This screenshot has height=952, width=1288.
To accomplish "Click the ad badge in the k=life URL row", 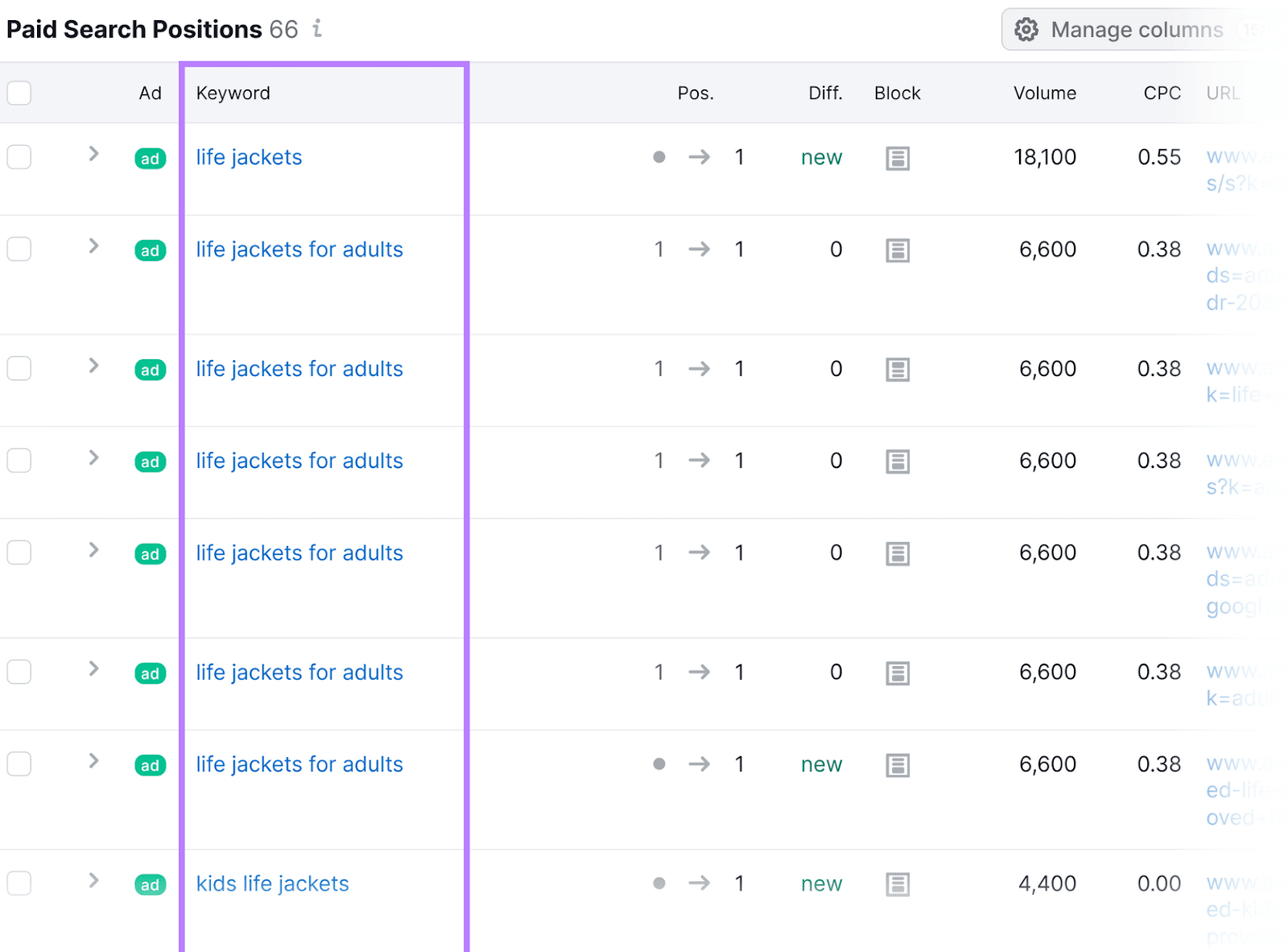I will tap(151, 370).
